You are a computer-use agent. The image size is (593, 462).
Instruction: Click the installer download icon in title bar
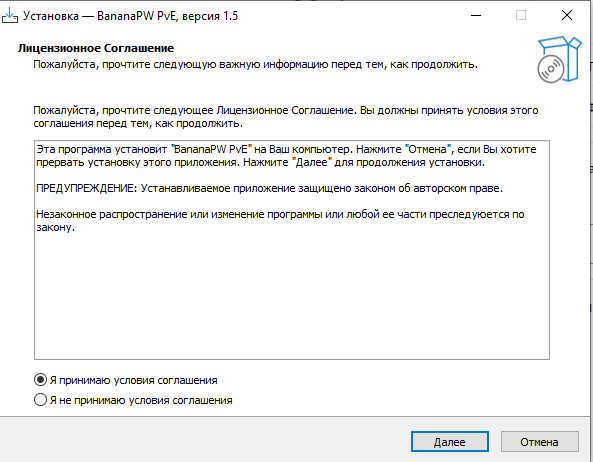[9, 16]
